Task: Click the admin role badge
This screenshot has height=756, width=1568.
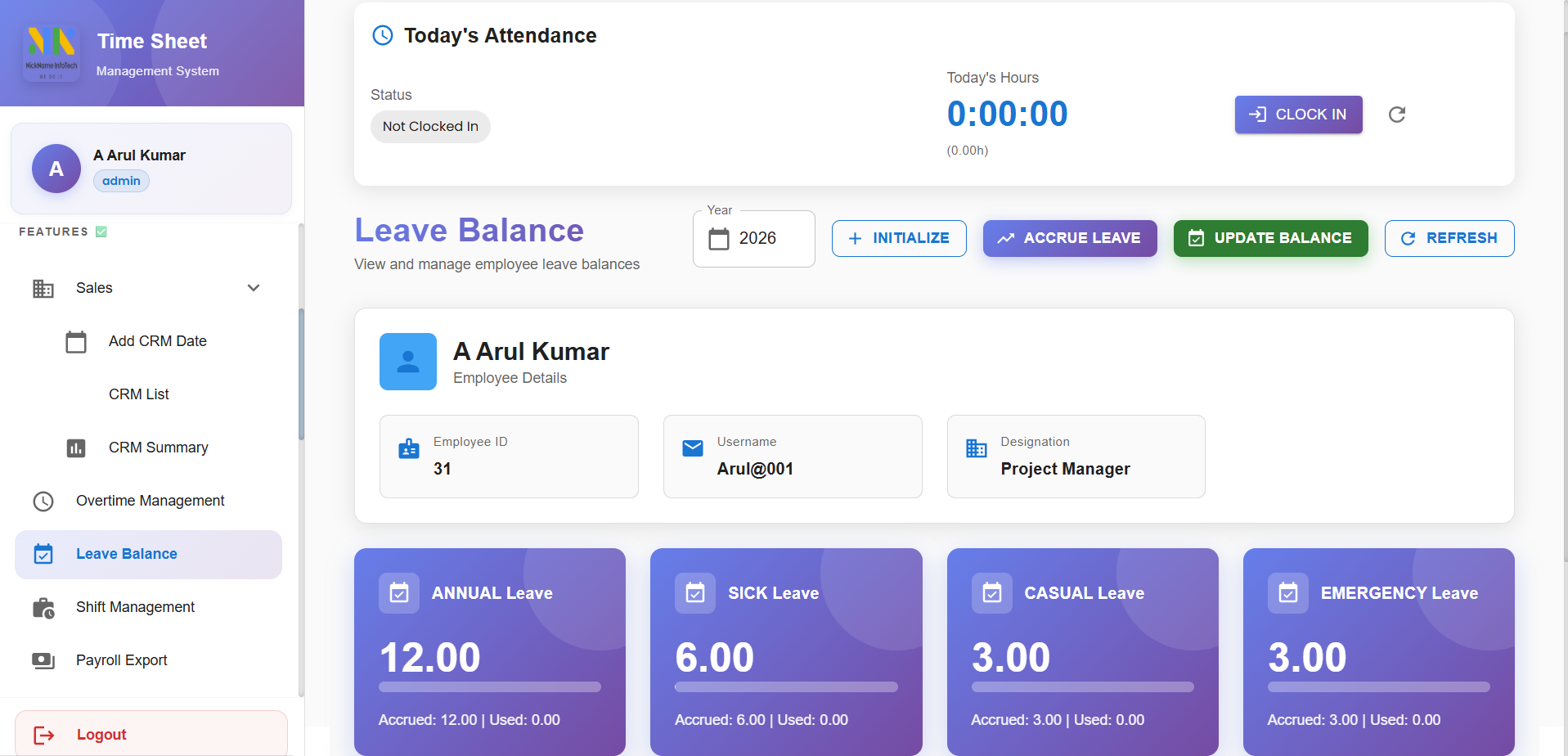Action: (x=120, y=180)
